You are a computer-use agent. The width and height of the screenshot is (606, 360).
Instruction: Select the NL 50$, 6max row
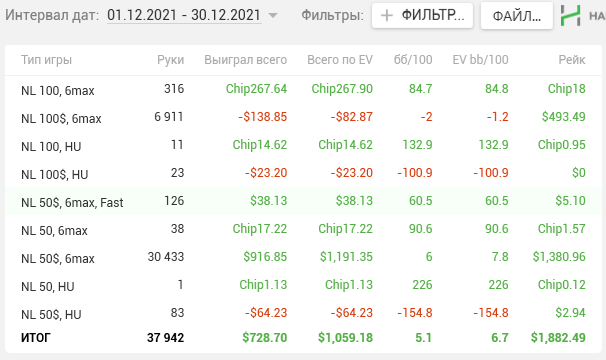(303, 257)
